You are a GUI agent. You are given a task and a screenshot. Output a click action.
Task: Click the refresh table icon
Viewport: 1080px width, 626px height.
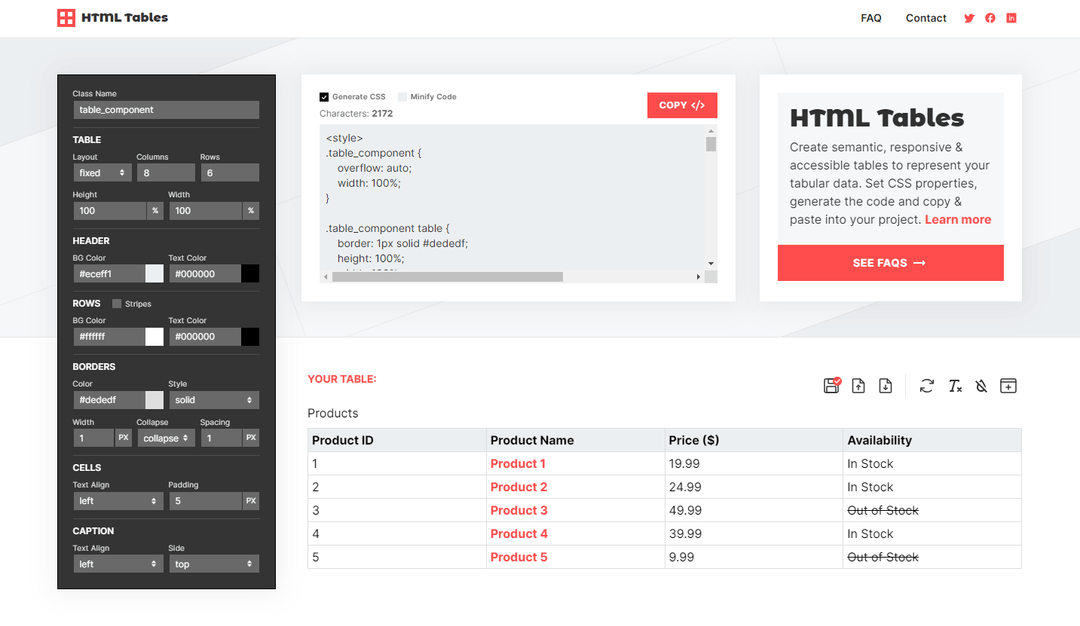(x=926, y=385)
